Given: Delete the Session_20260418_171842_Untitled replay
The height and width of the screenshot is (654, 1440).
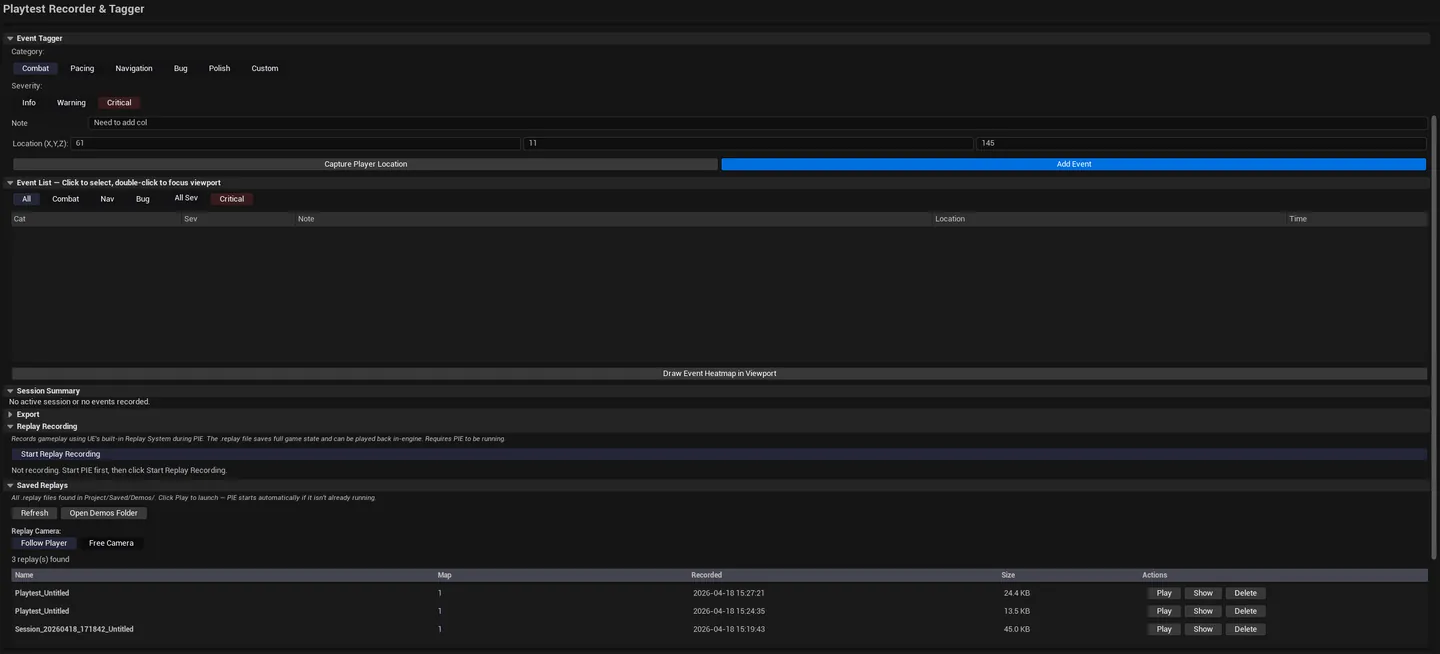Looking at the screenshot, I should point(1246,629).
